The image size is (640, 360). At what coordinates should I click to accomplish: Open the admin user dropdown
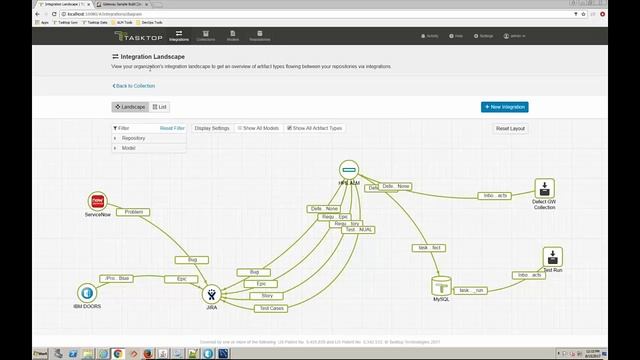[514, 36]
